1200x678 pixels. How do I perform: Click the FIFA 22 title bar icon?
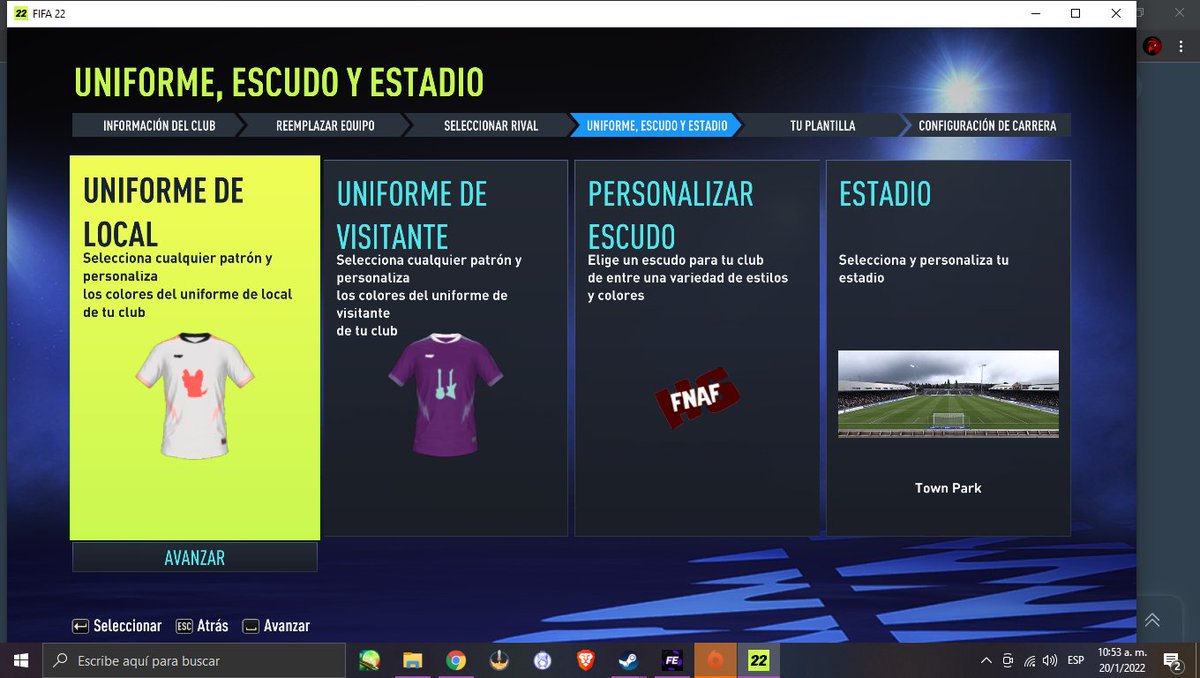[20, 13]
